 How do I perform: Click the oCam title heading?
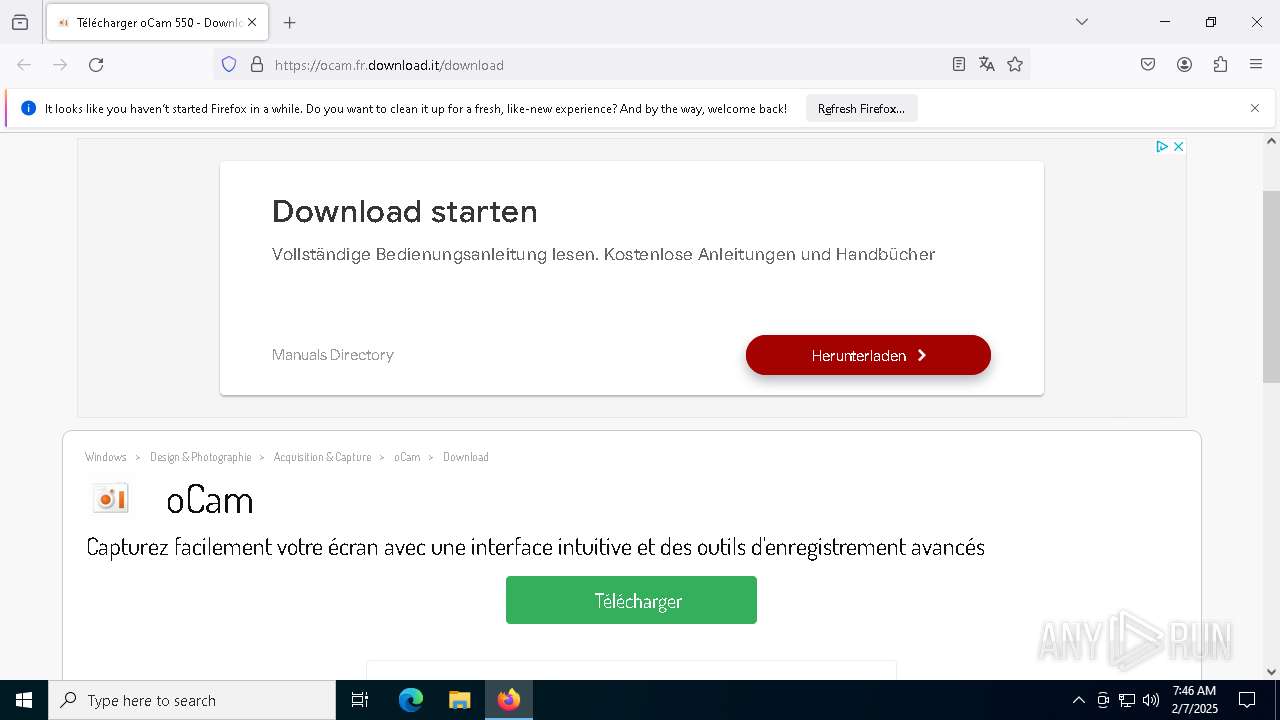pos(210,500)
